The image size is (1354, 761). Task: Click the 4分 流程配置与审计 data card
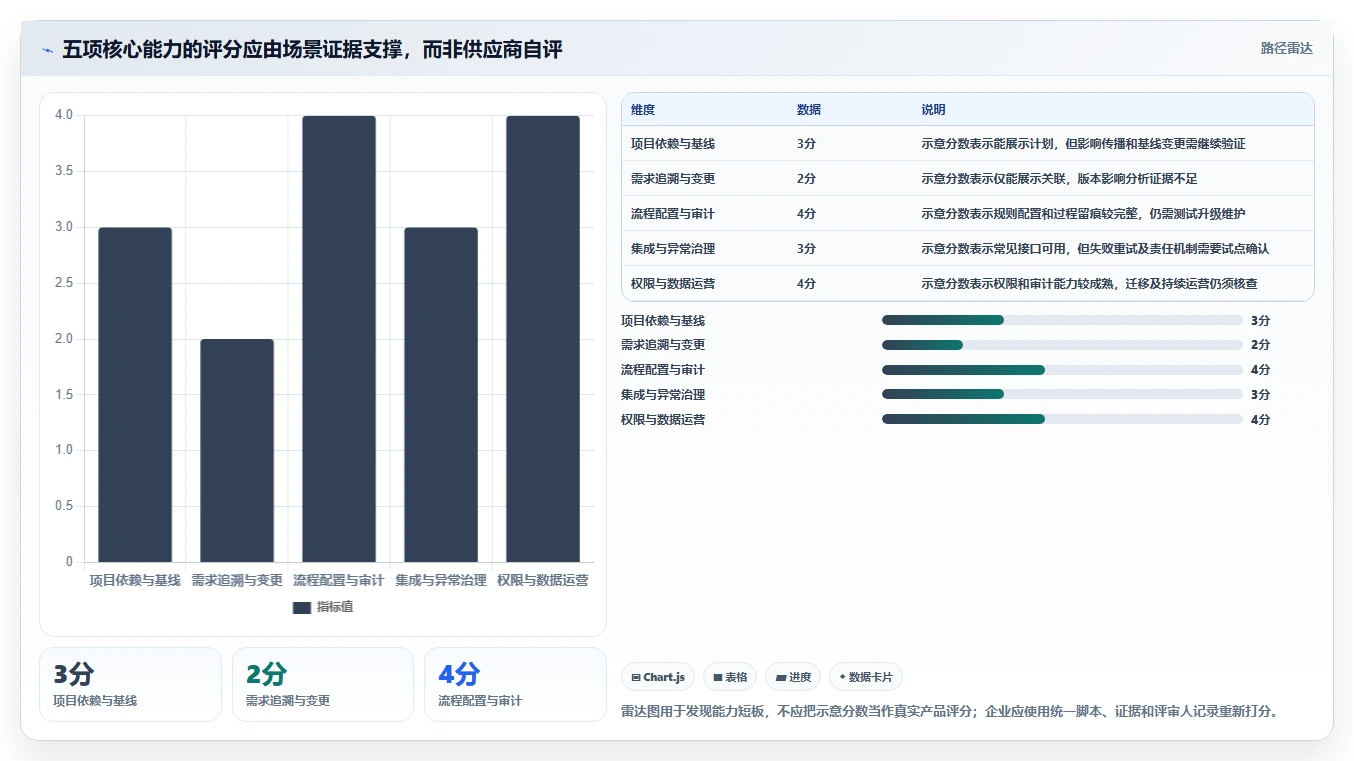(x=515, y=684)
